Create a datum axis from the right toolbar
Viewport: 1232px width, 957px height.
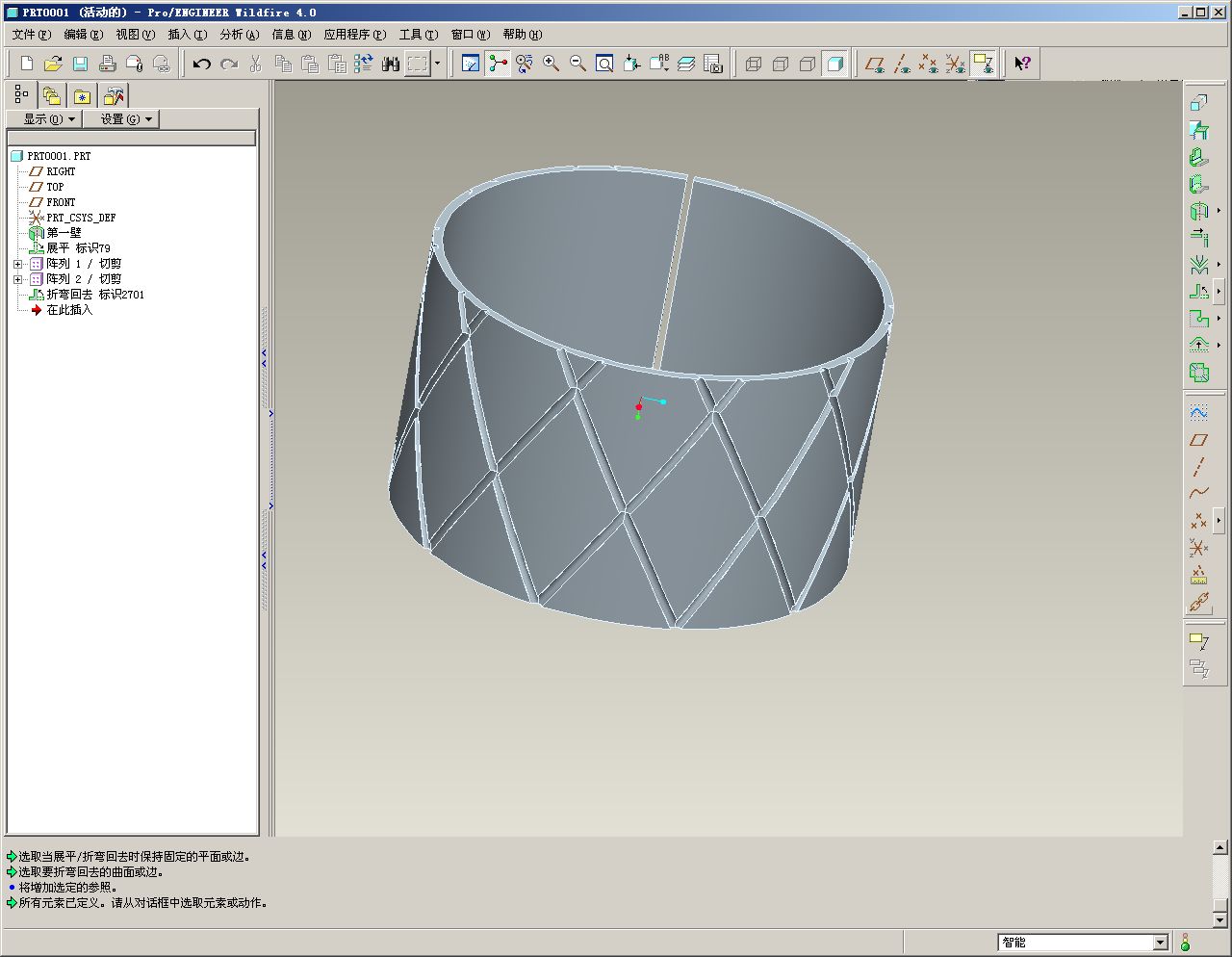click(x=1198, y=467)
